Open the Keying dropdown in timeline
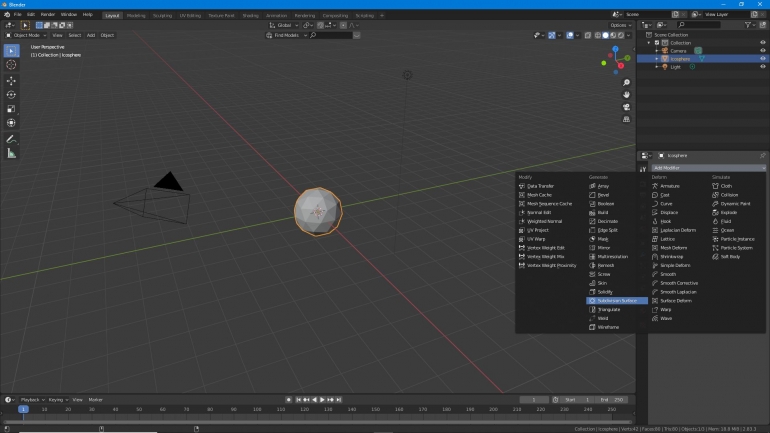770x433 pixels. click(58, 400)
